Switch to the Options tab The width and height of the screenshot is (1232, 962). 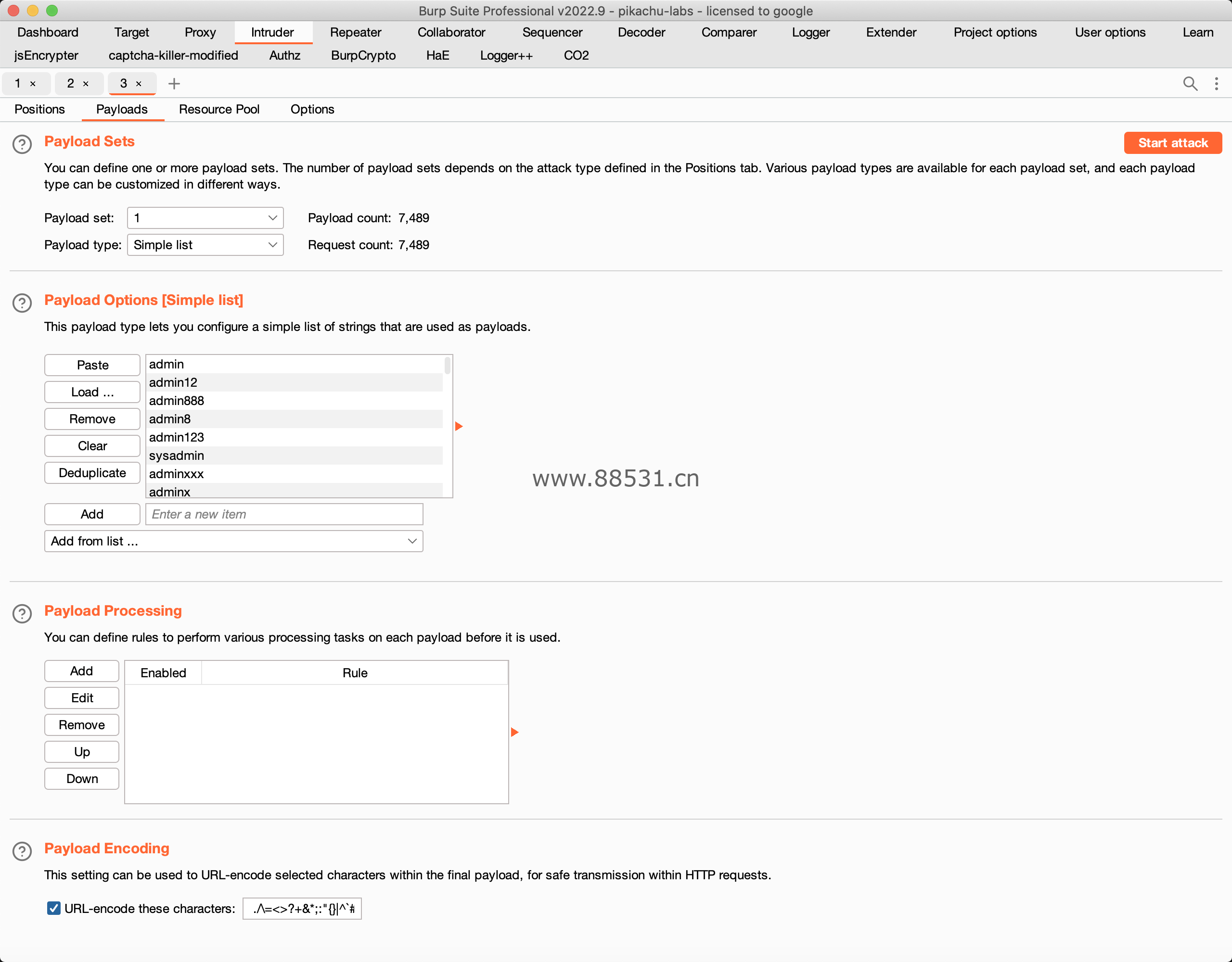(x=312, y=109)
